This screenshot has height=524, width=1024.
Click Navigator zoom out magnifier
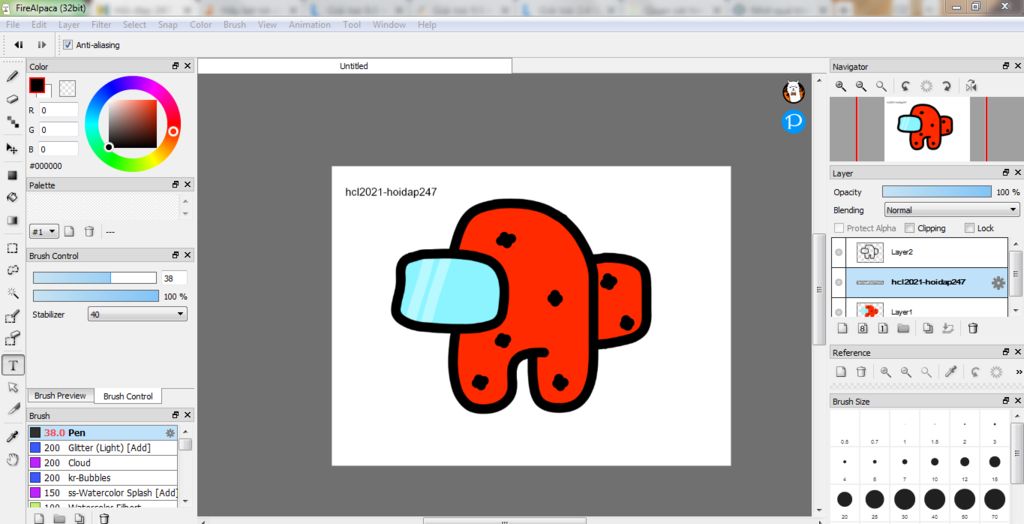tap(861, 86)
